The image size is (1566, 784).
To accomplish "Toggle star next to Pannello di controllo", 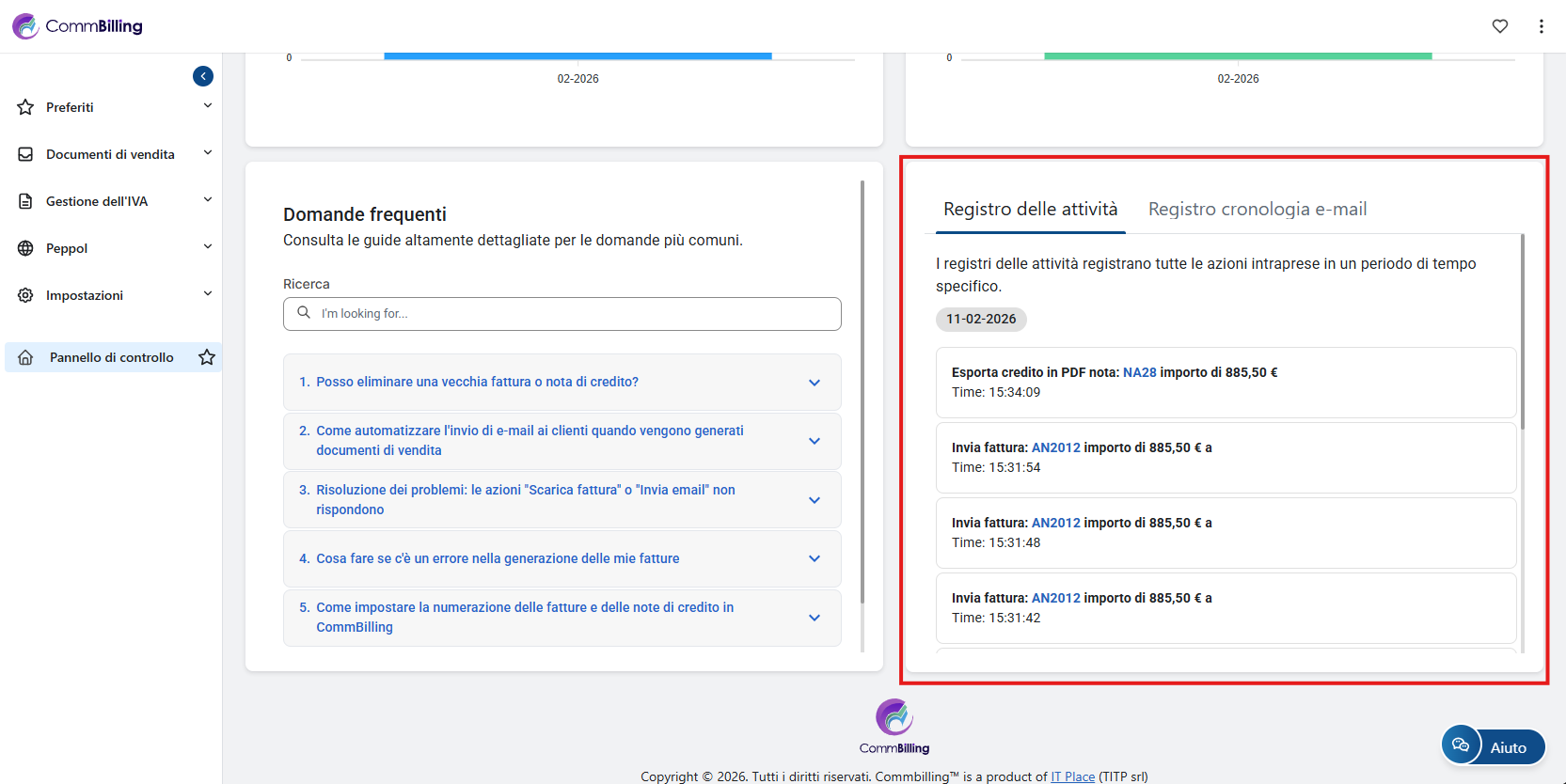I will 207,357.
